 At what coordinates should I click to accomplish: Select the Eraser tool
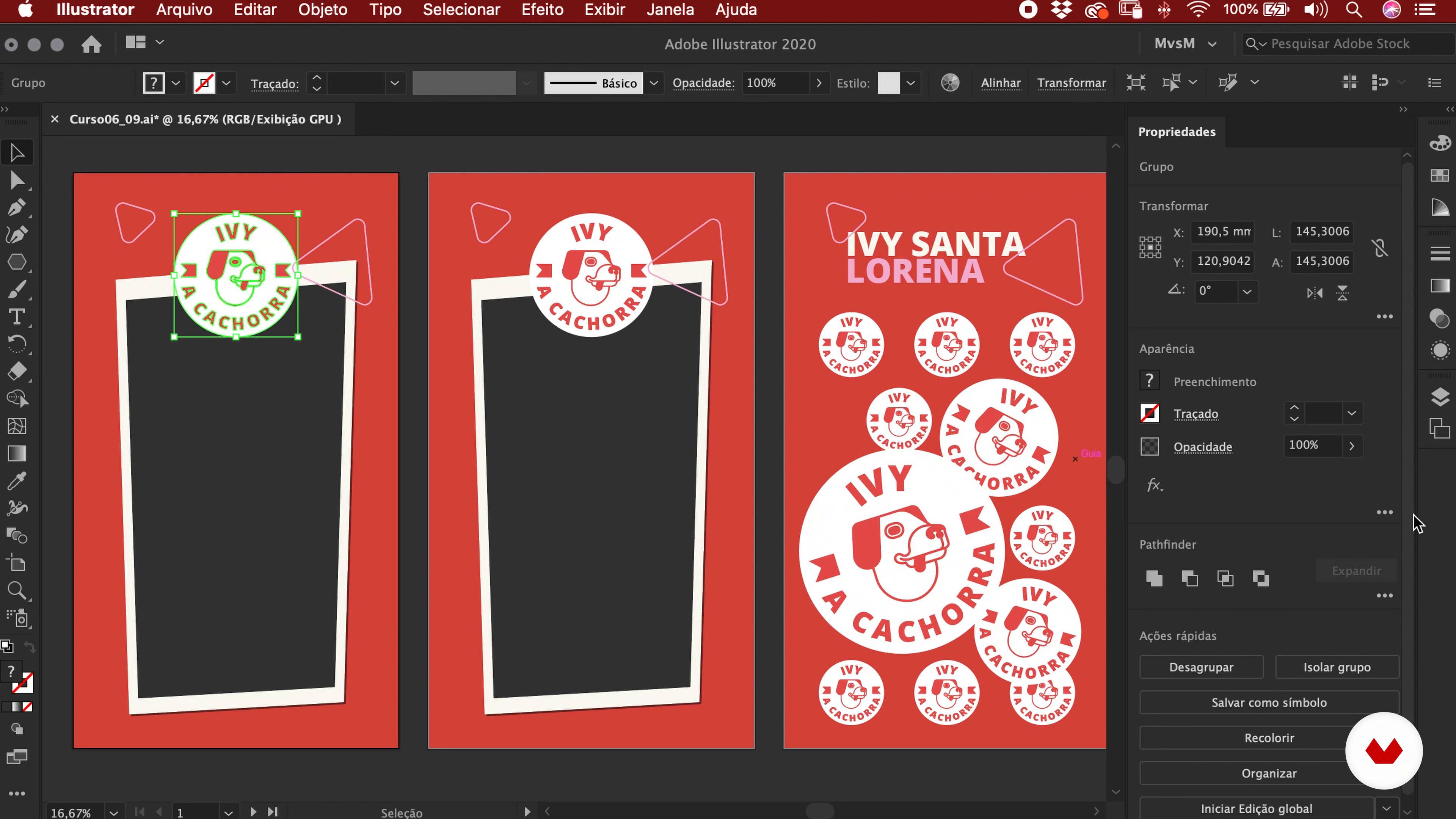pyautogui.click(x=17, y=371)
